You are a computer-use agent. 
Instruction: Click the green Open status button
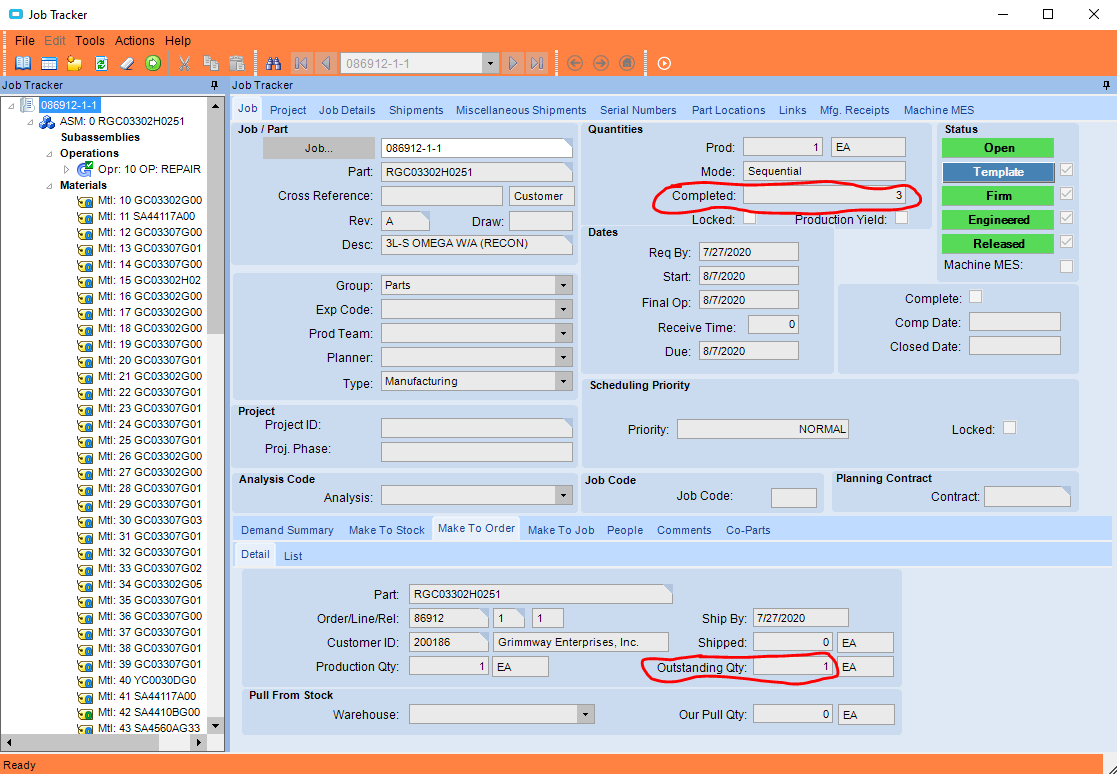[x=998, y=148]
